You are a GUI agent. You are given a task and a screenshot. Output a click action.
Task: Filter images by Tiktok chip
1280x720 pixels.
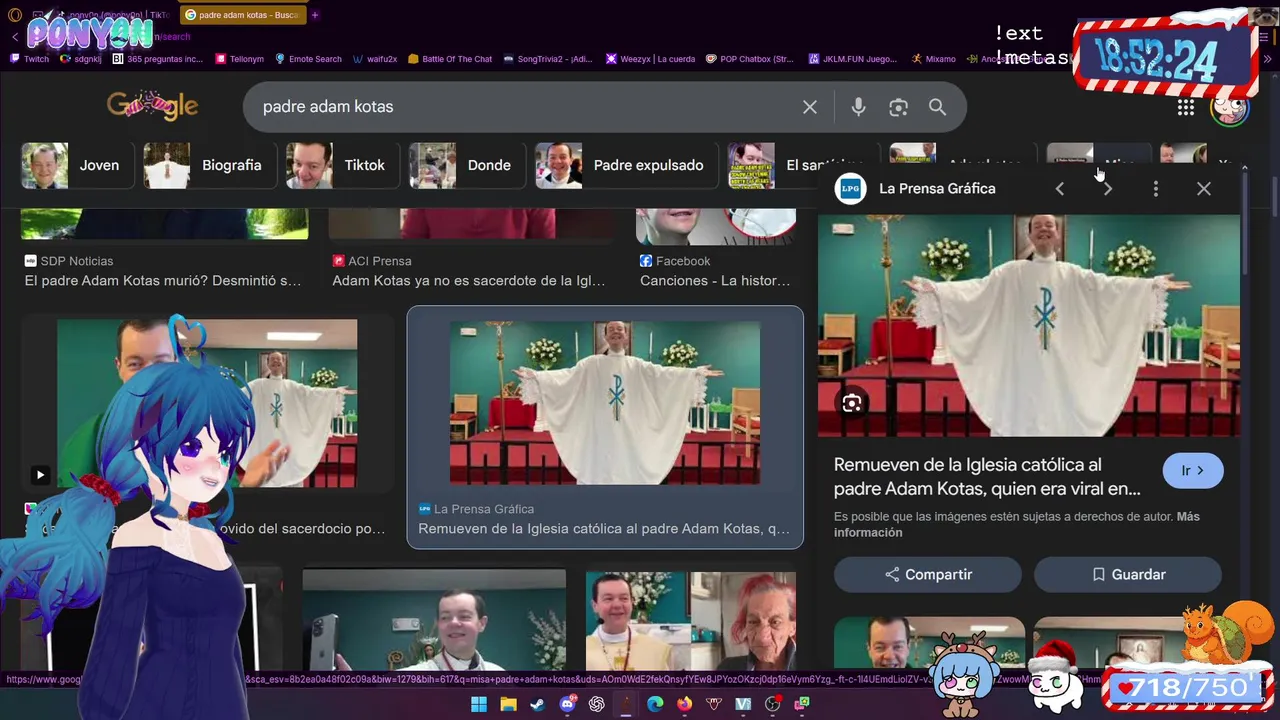pos(342,165)
